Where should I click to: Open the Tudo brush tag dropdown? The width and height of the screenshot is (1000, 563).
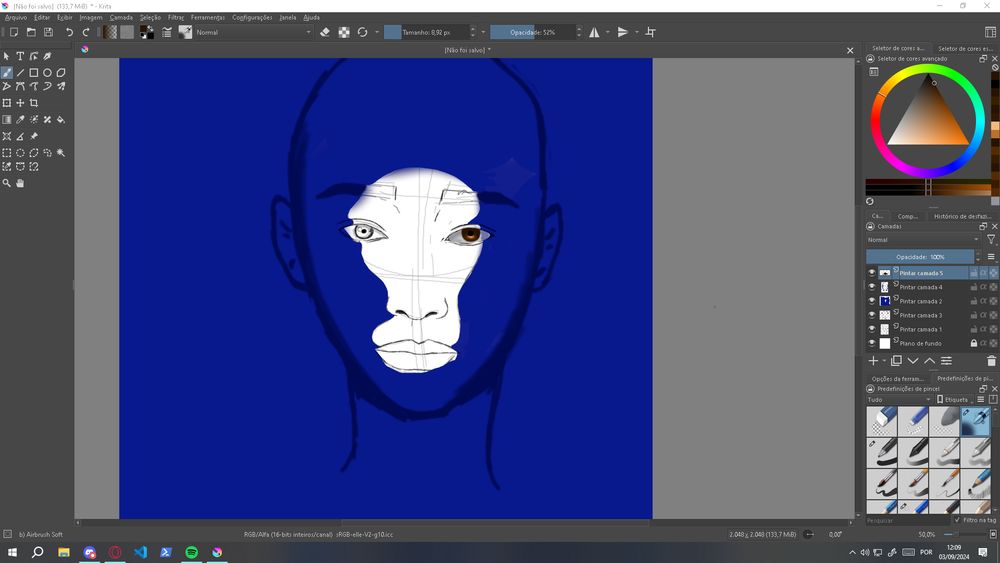pyautogui.click(x=897, y=399)
